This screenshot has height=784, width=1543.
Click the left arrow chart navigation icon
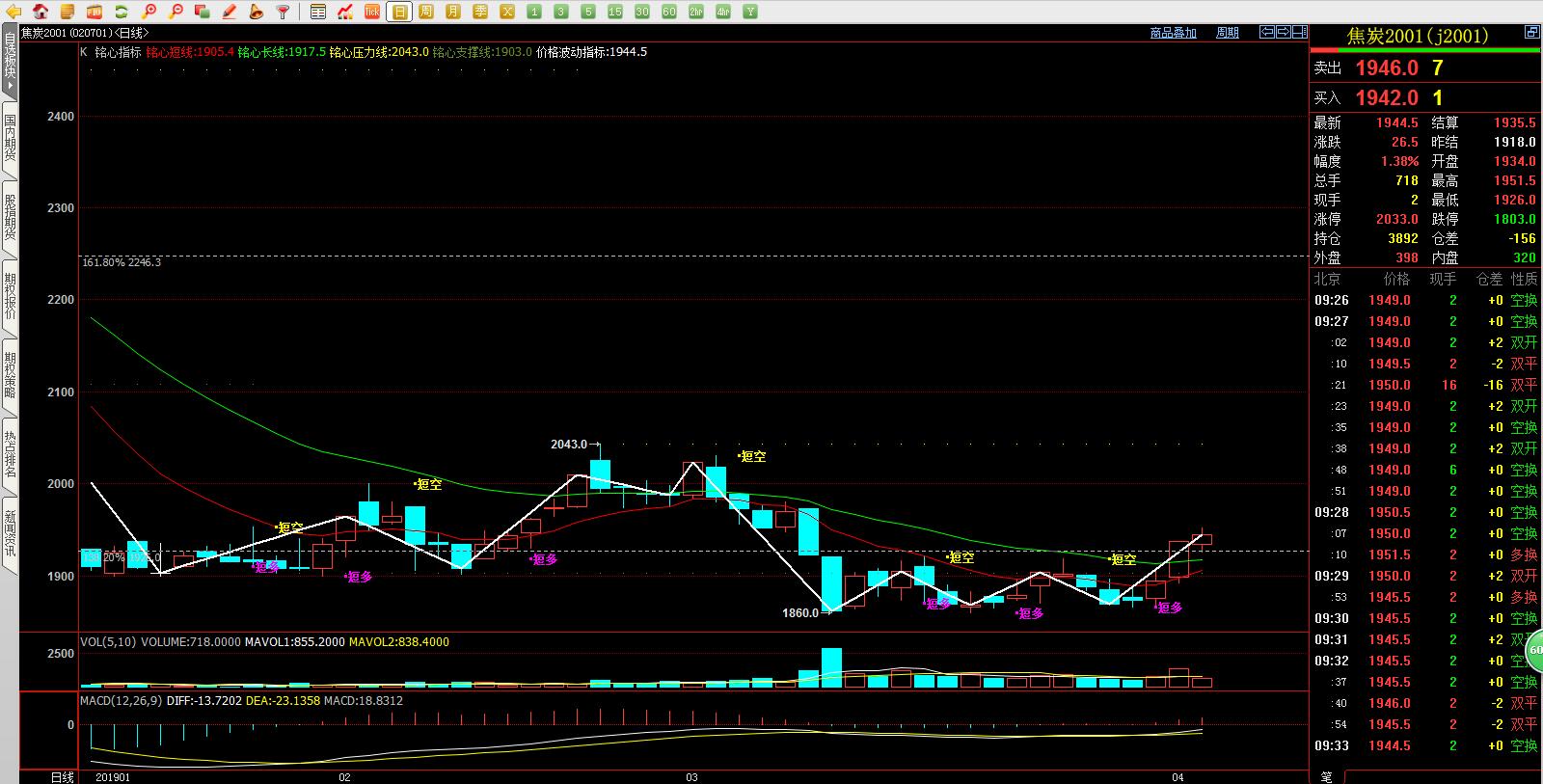pyautogui.click(x=1267, y=32)
